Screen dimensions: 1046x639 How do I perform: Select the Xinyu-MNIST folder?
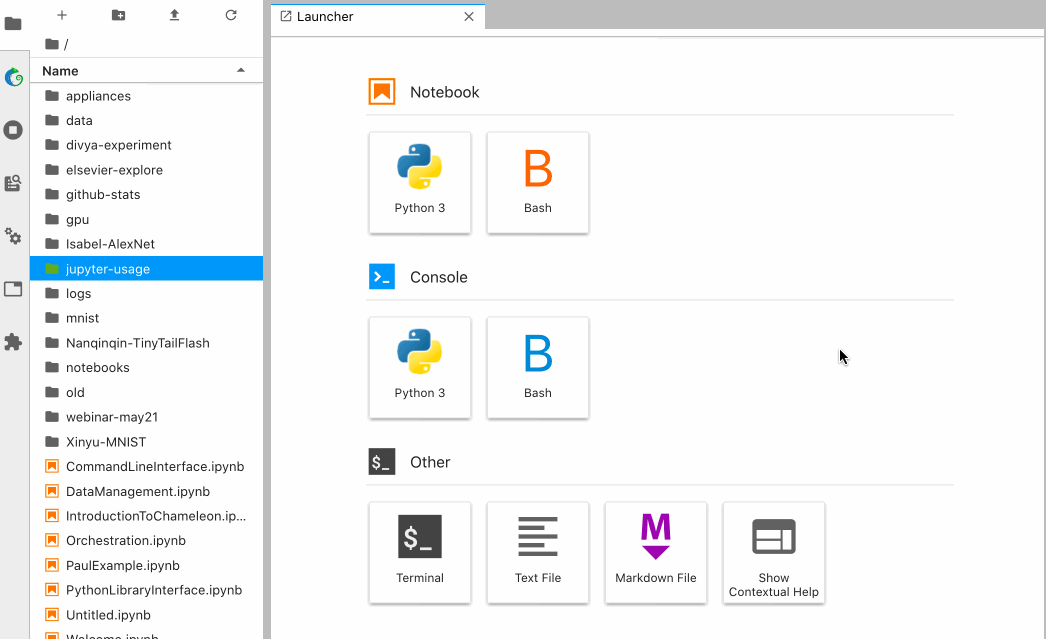click(x=146, y=442)
